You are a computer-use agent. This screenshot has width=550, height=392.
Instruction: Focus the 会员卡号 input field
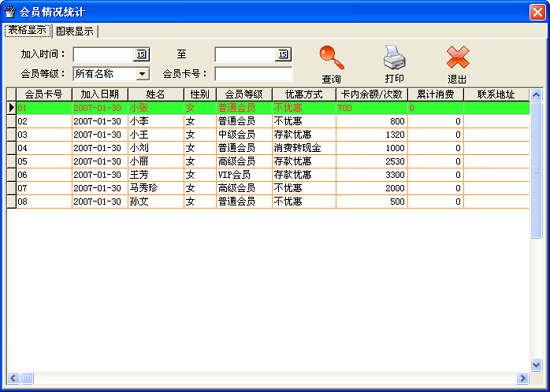(x=253, y=74)
